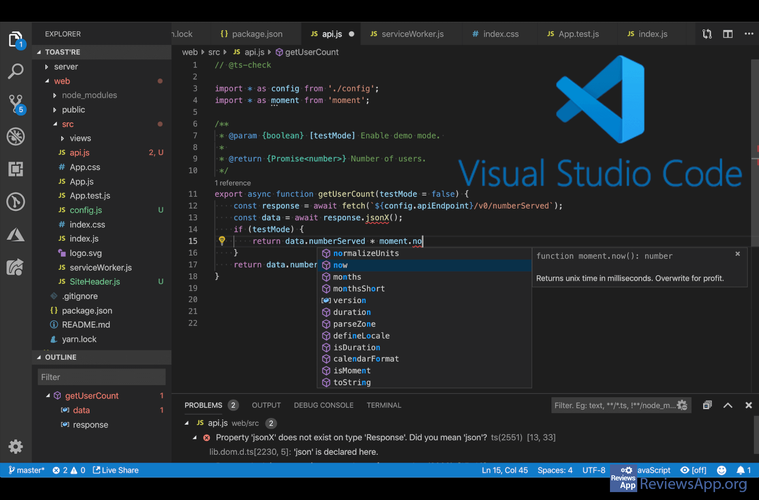Click the outline Filter input field
Viewport: 759px width, 500px height.
pos(101,377)
